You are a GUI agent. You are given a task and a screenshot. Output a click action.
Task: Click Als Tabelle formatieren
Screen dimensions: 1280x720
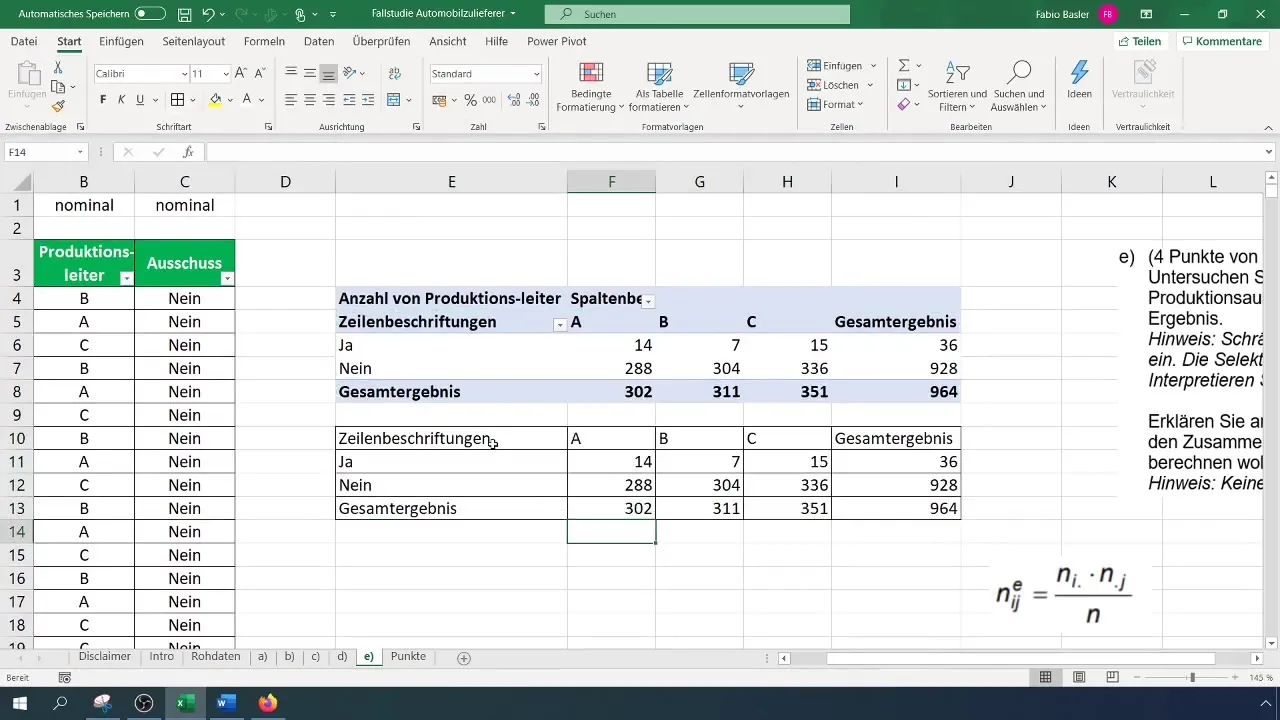coord(659,87)
